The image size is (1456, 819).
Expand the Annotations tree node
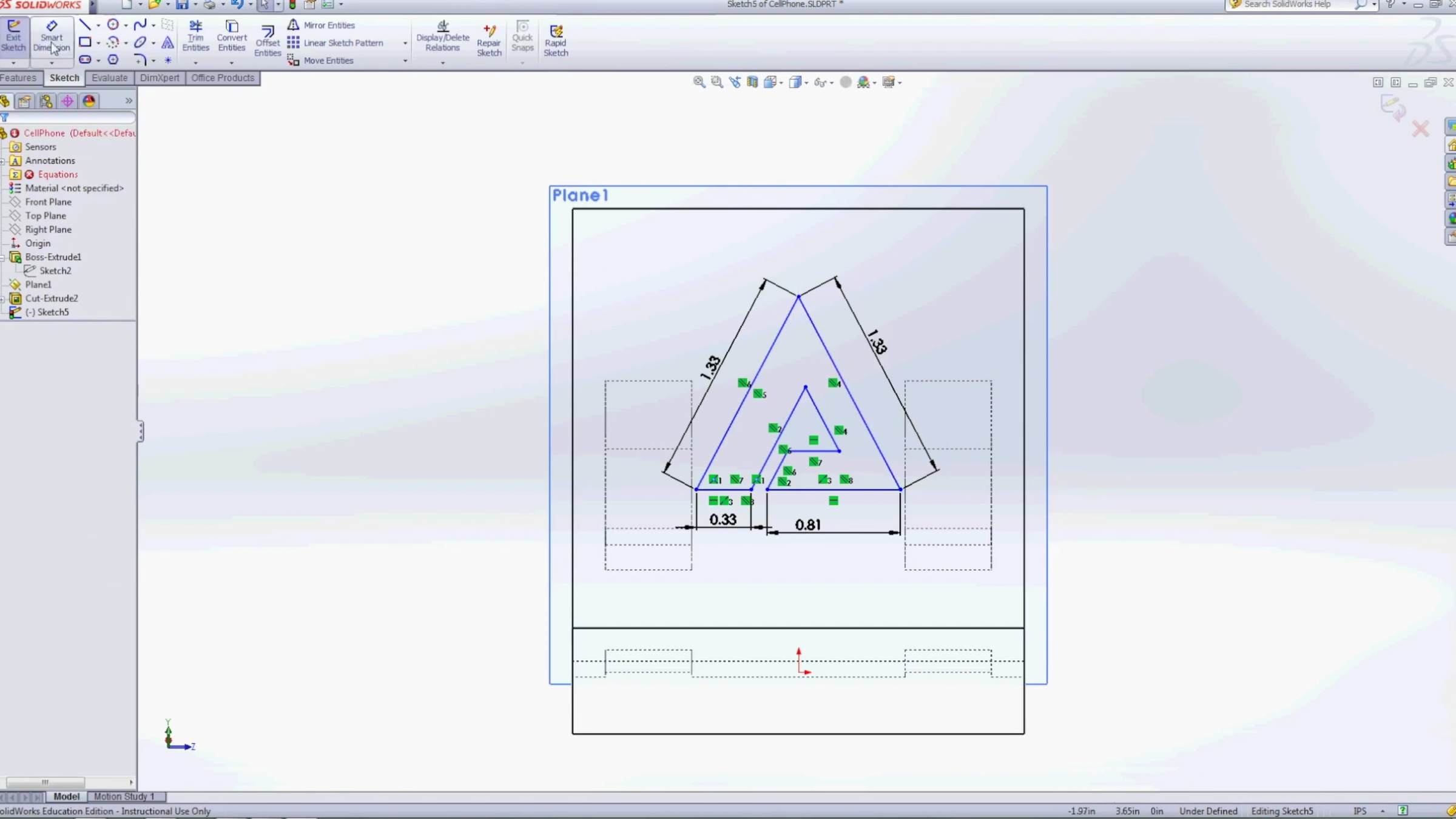[x=3, y=161]
